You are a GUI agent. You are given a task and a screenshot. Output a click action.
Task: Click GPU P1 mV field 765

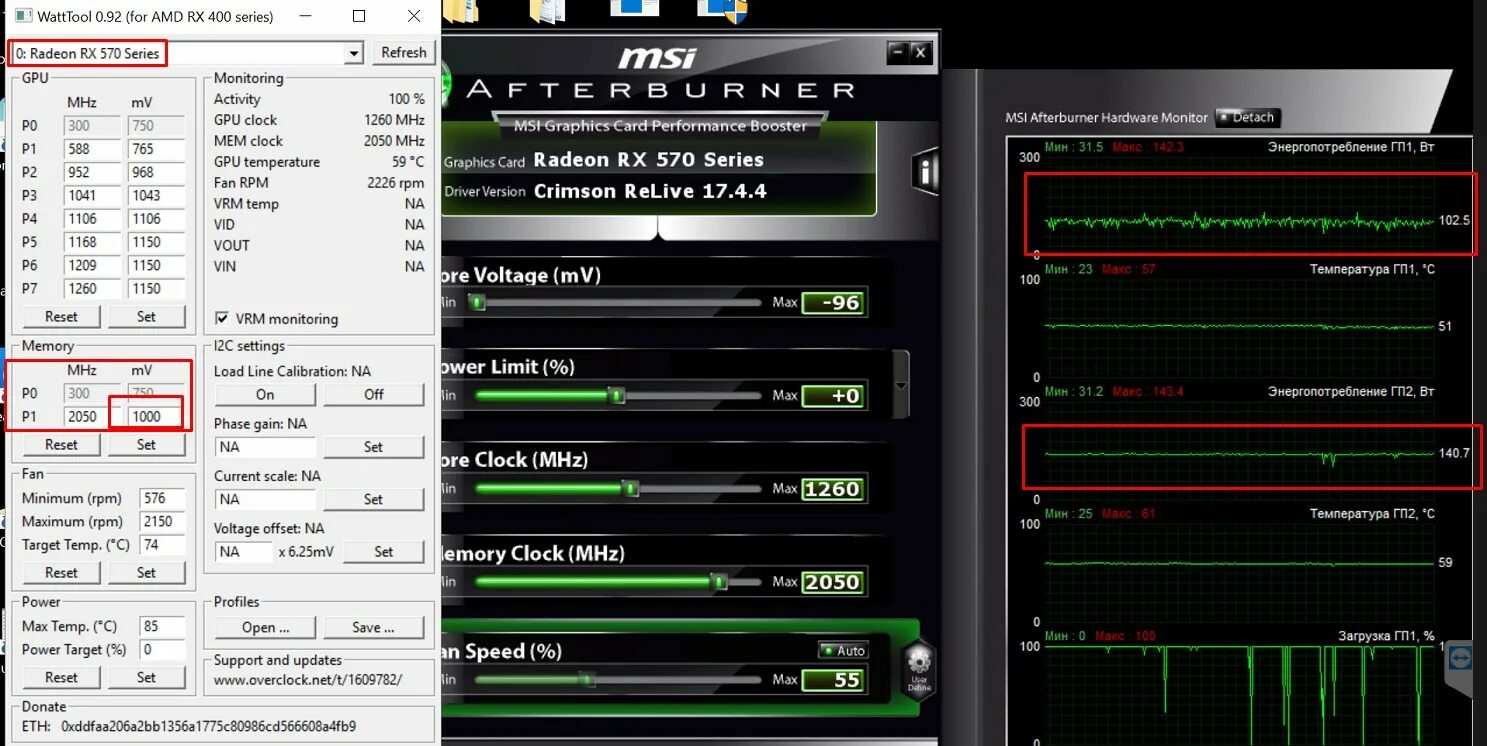click(156, 149)
